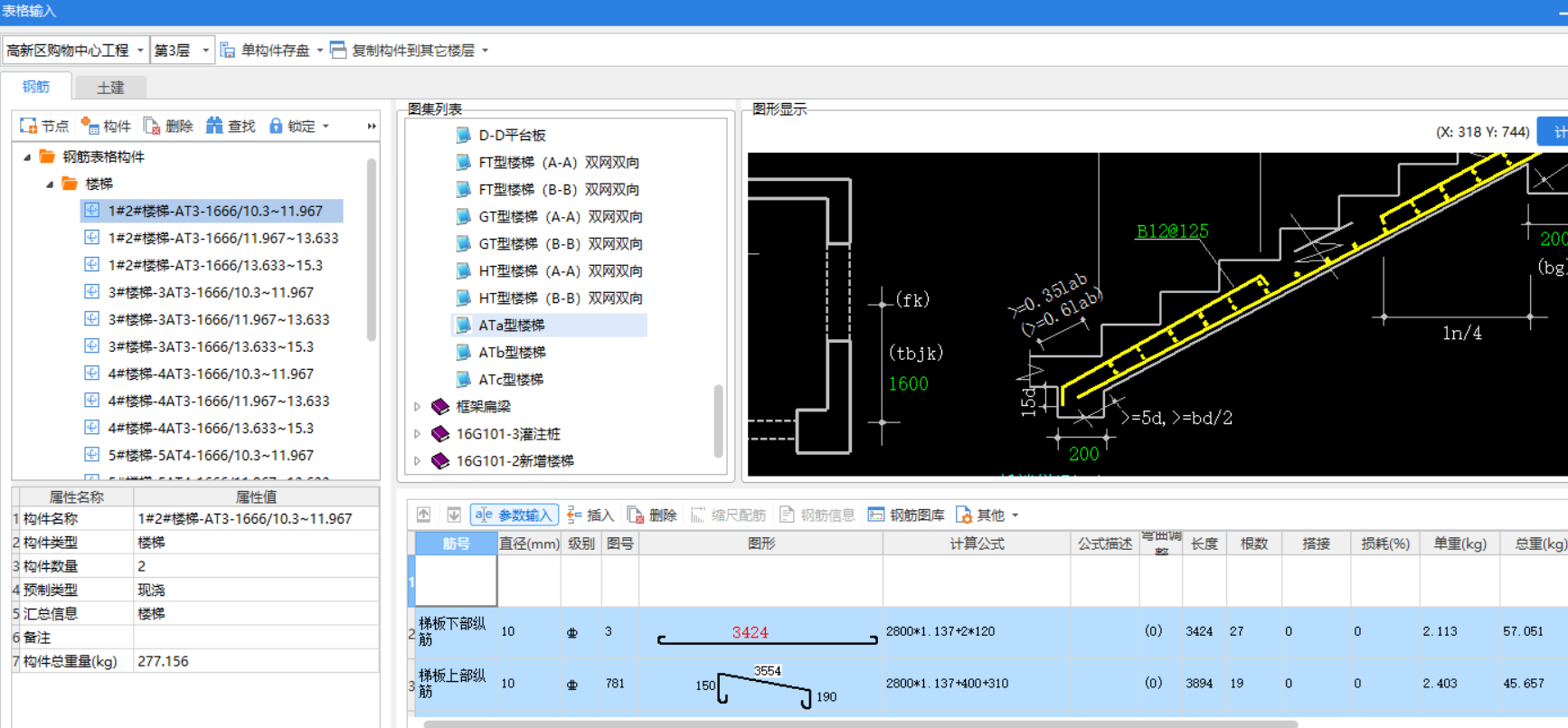Screen dimensions: 1568x728
Task: Open the 复制构件到其它楼层 dropdown arrow
Action: click(486, 50)
